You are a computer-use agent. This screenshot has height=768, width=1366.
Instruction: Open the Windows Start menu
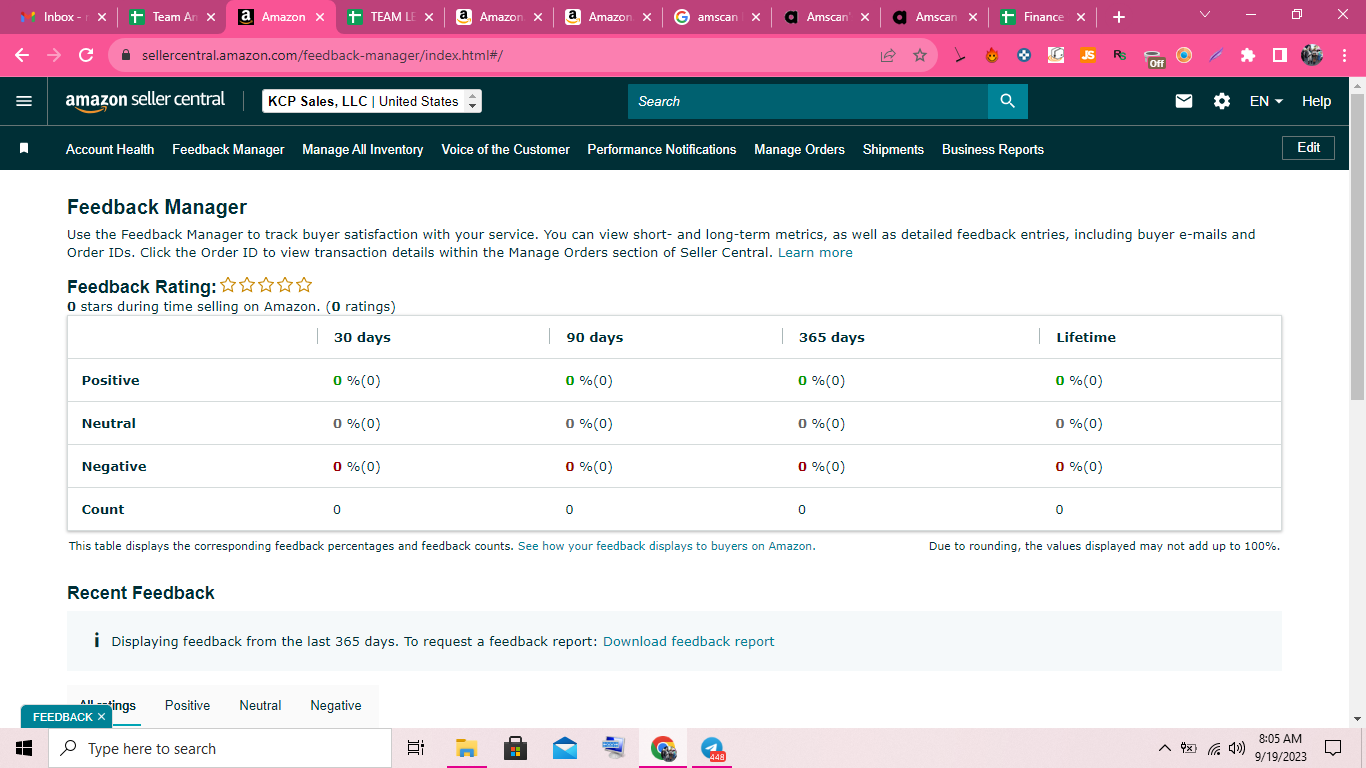(24, 748)
